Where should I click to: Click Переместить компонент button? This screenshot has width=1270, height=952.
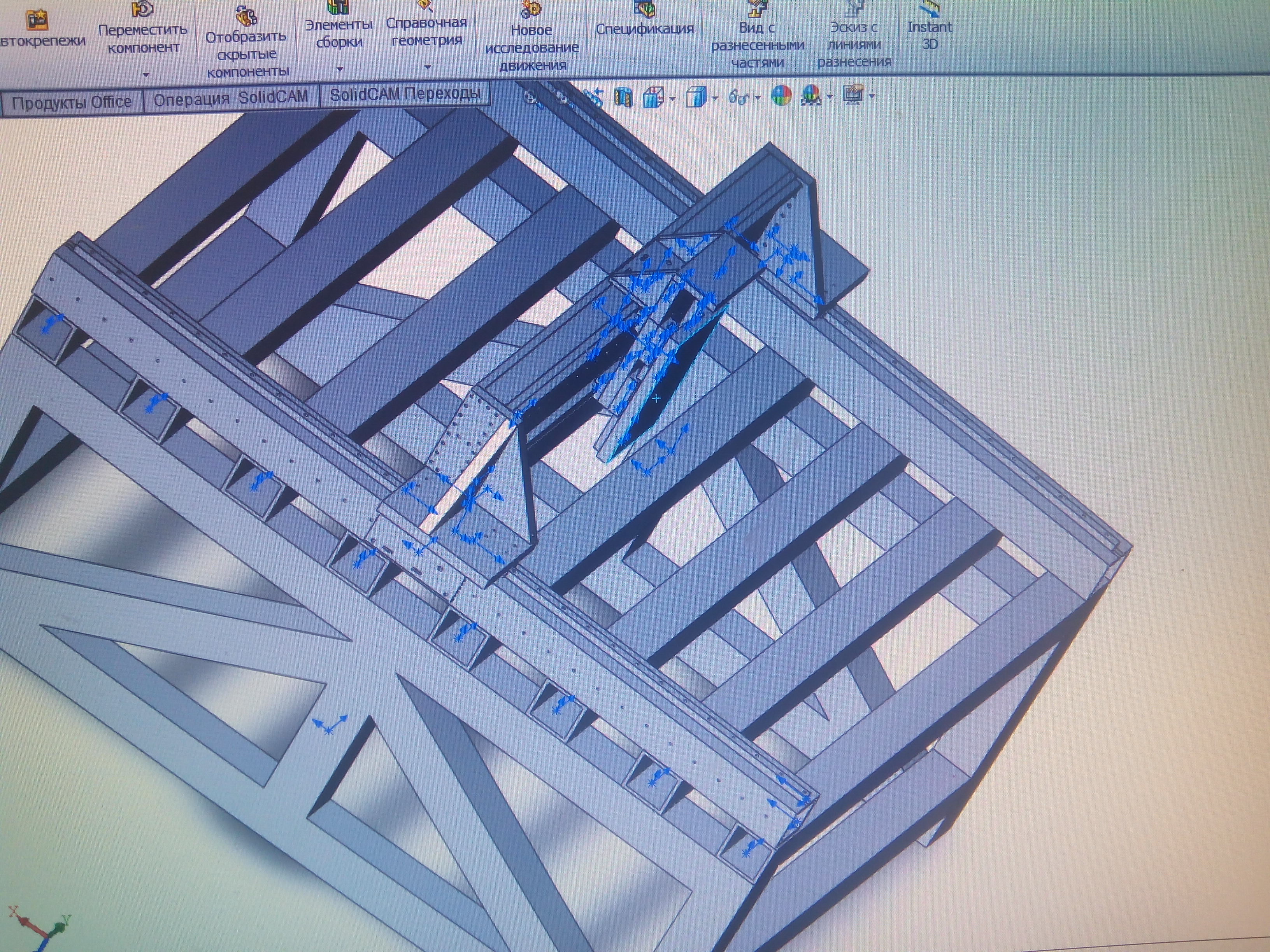tap(142, 32)
